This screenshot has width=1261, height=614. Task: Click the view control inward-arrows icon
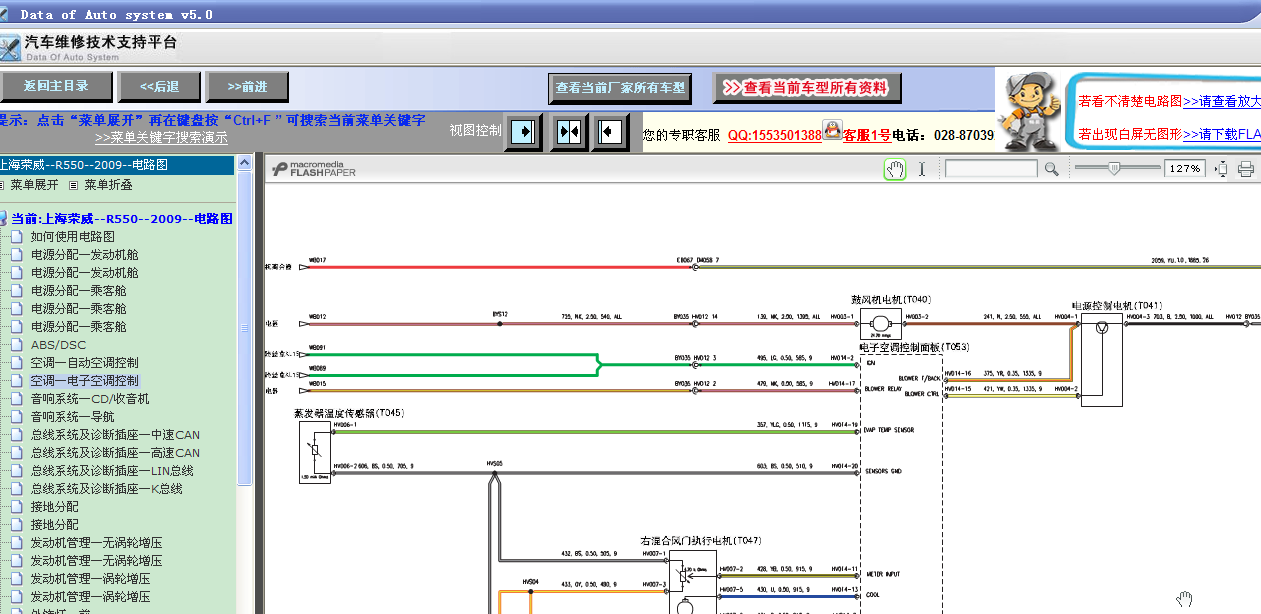point(569,131)
